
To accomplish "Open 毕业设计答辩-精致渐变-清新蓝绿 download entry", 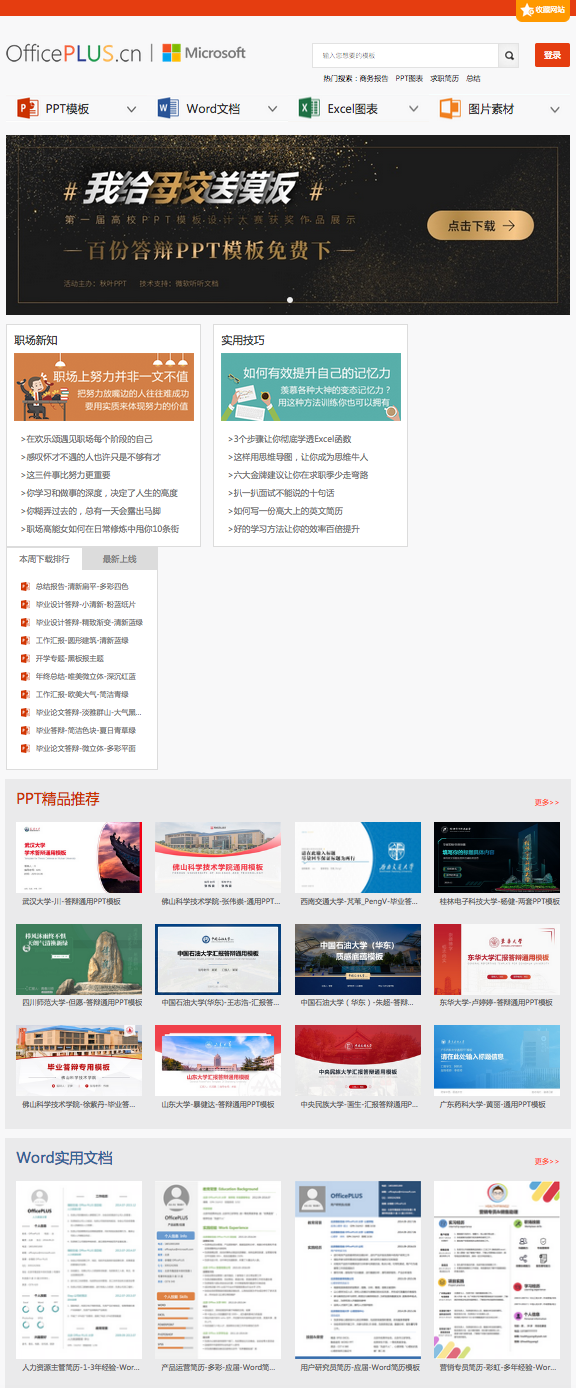I will [89, 623].
